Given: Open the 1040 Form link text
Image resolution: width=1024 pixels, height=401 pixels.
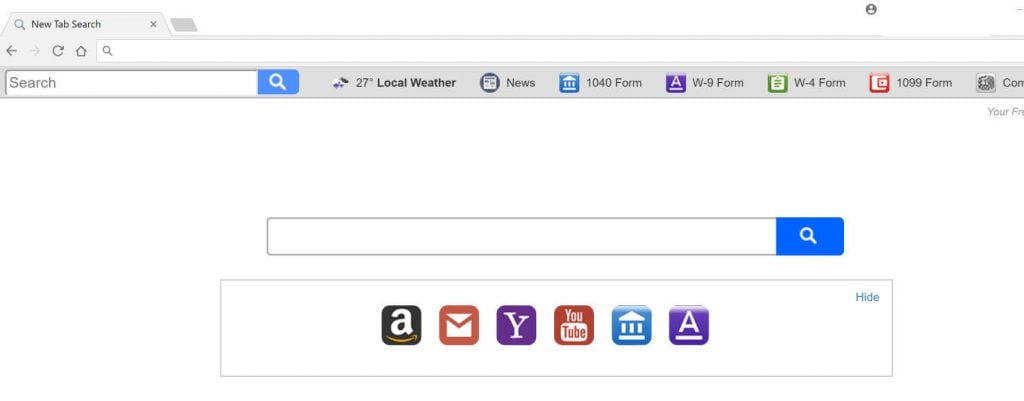Looking at the screenshot, I should click(x=614, y=83).
